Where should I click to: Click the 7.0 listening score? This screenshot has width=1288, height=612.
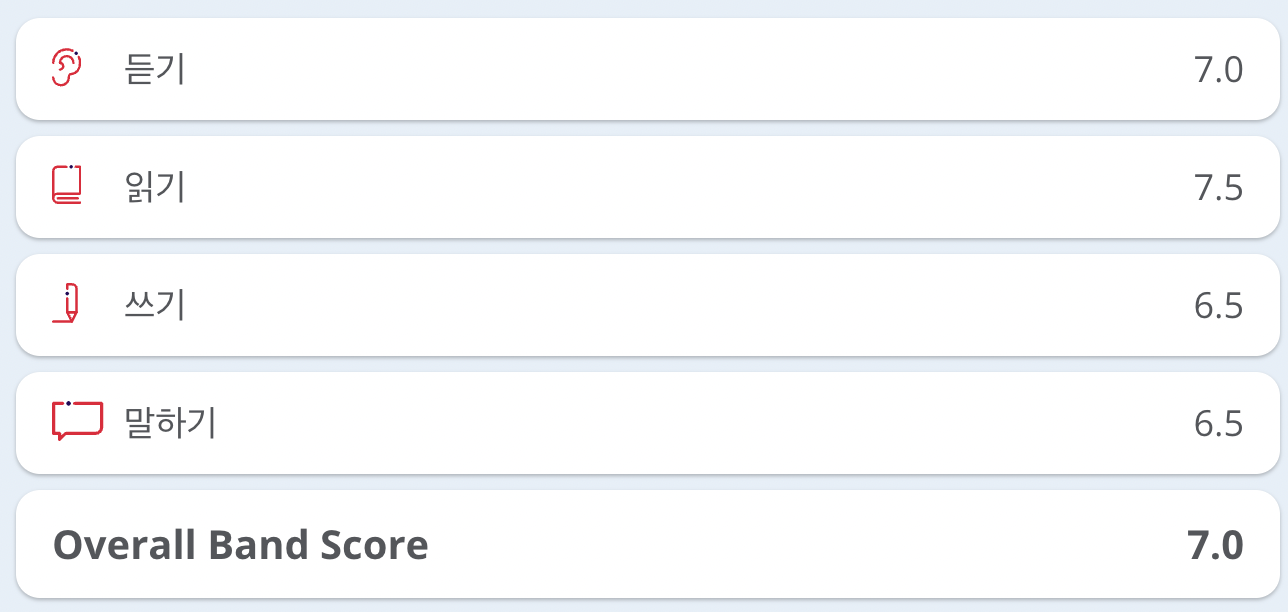(x=1218, y=70)
